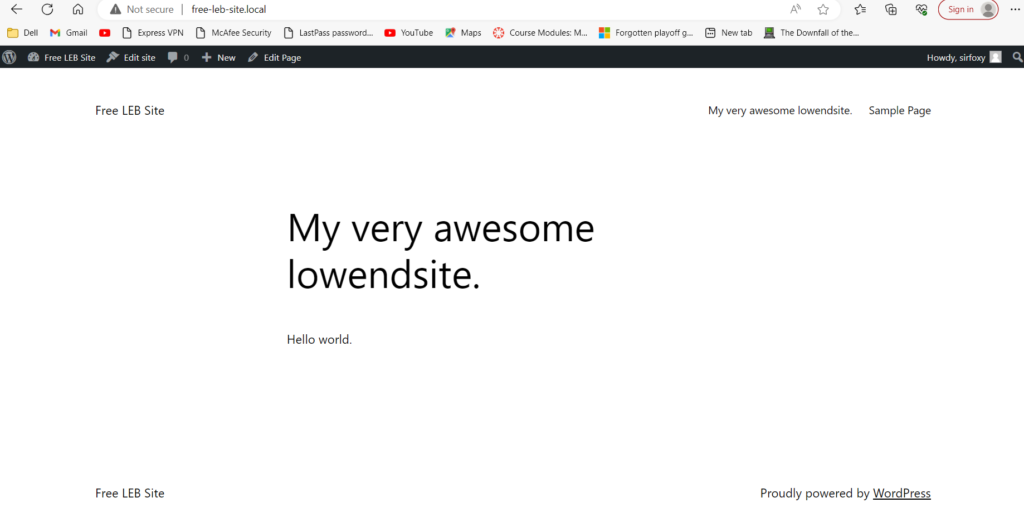Open browser Collections icon
The image size is (1024, 532).
[x=891, y=9]
